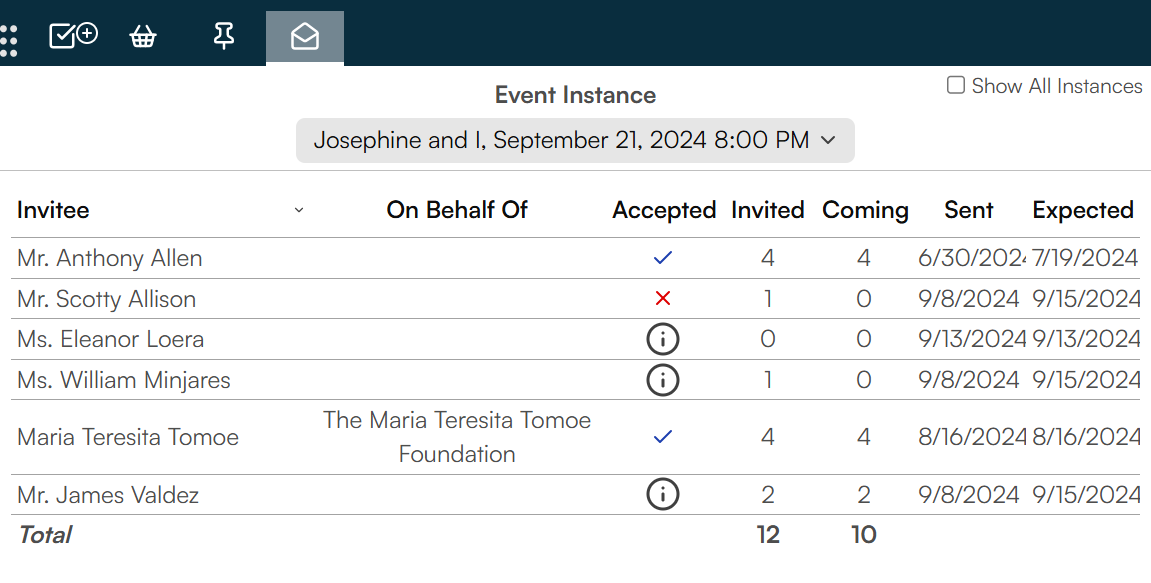Click the Invitee column header
Screen dimensions: 1151x583
pyautogui.click(x=53, y=210)
